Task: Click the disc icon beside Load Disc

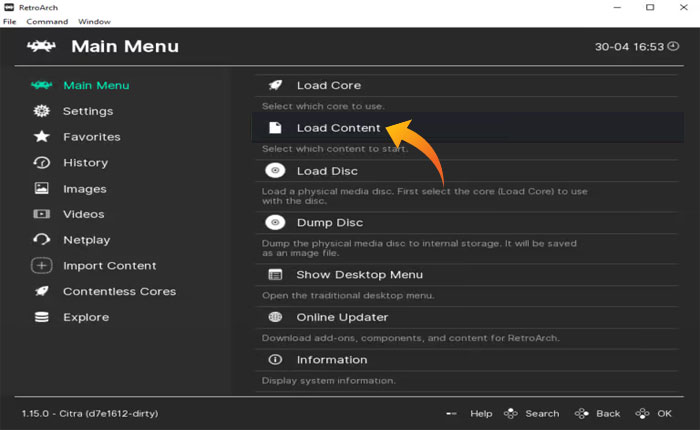Action: [275, 171]
